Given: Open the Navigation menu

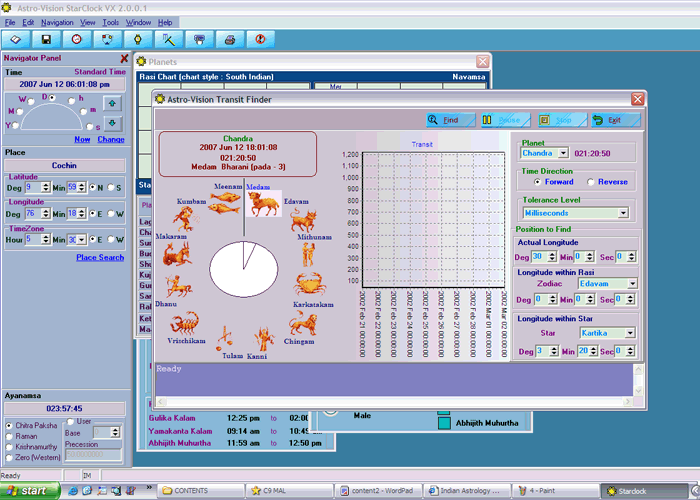Looking at the screenshot, I should [57, 22].
